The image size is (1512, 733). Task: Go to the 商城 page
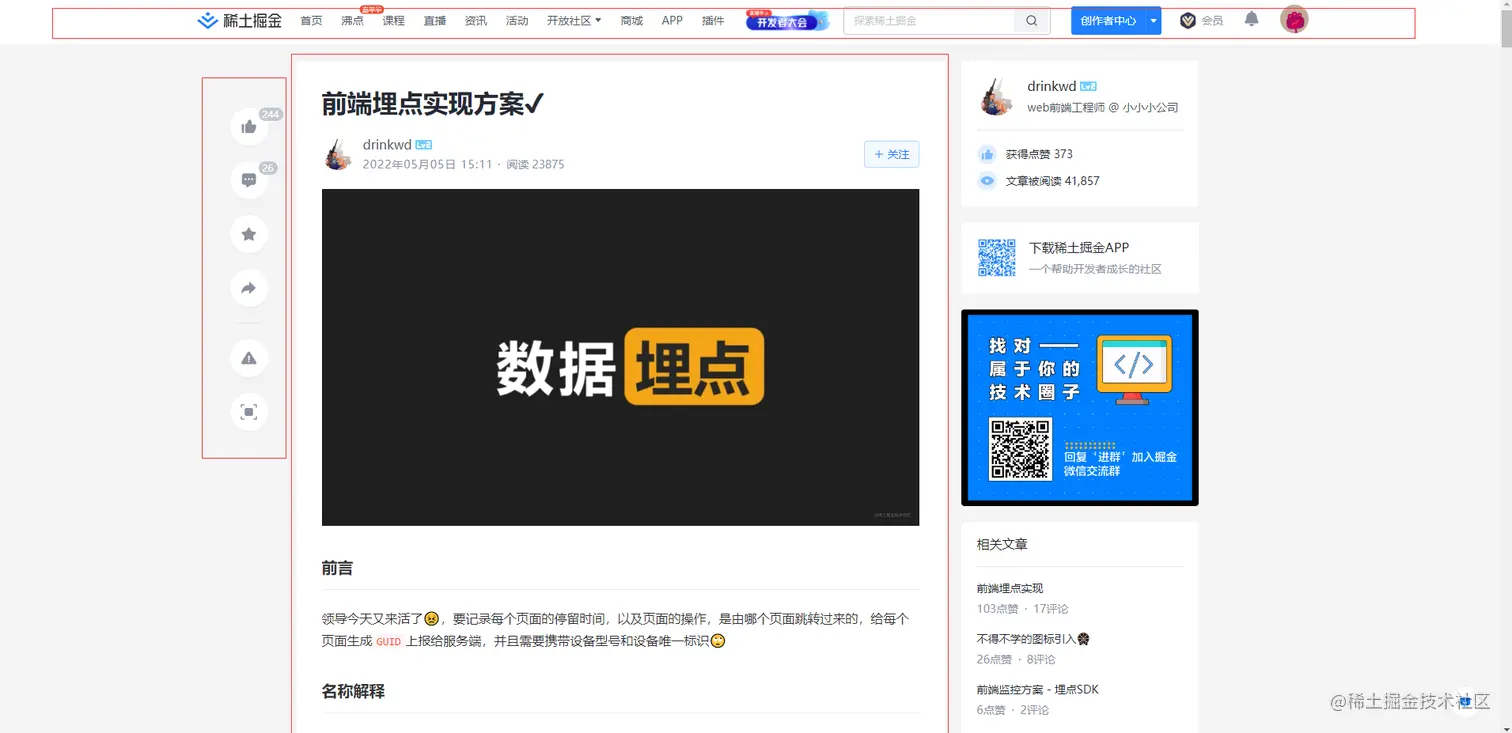[x=631, y=20]
